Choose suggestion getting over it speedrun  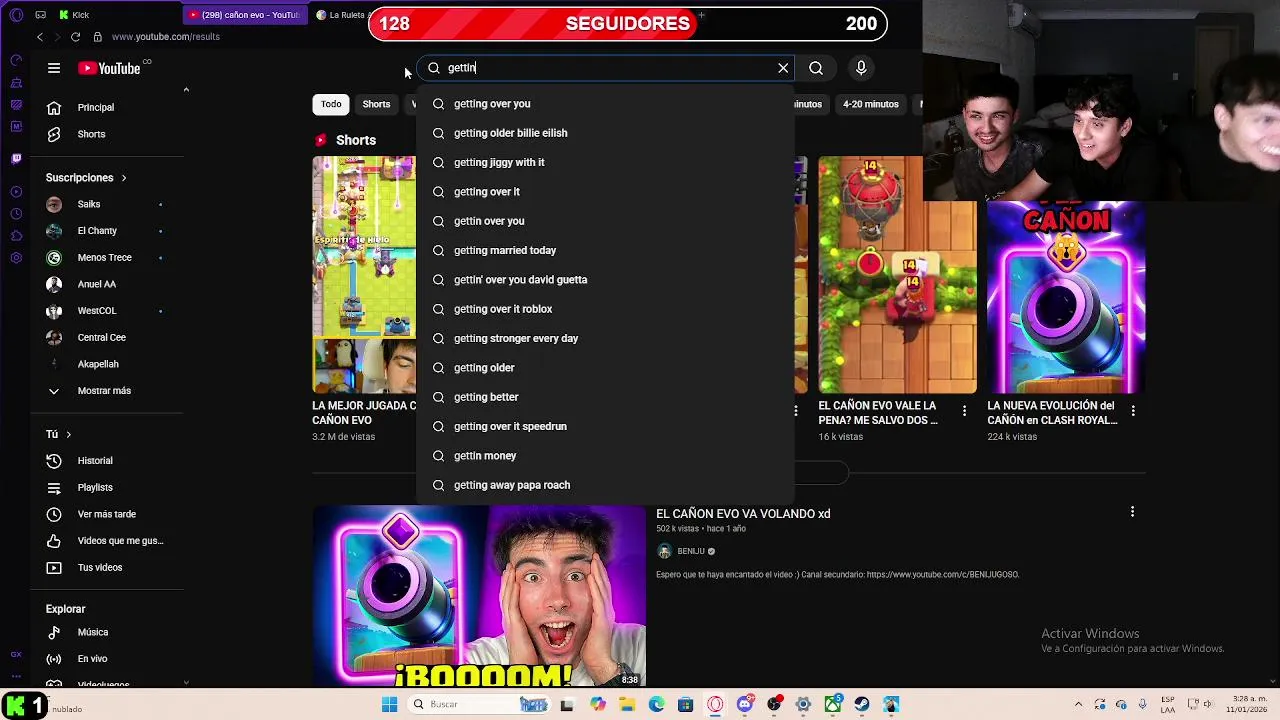tap(606, 426)
